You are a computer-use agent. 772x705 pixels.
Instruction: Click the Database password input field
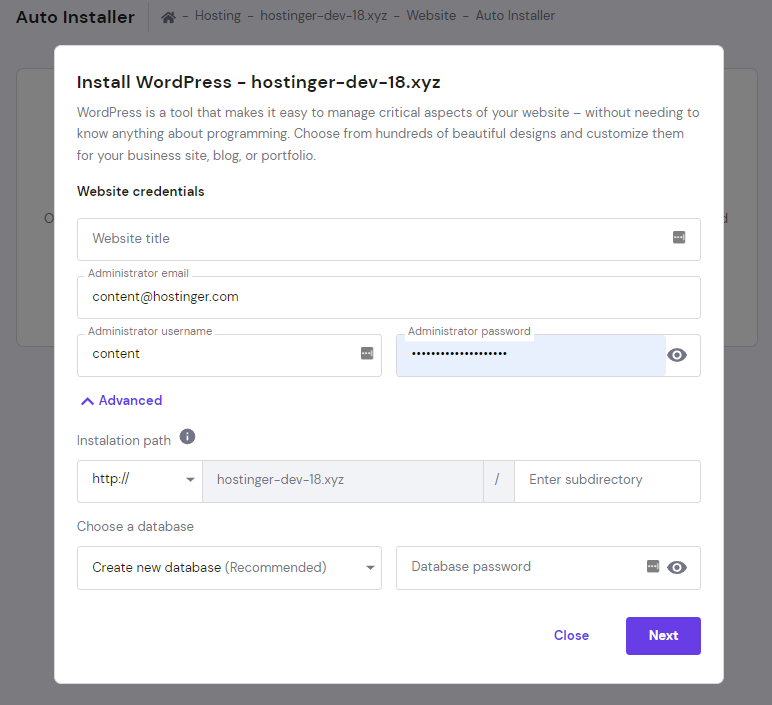tap(520, 567)
